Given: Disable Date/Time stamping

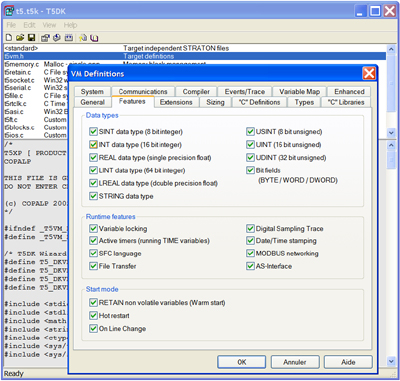Looking at the screenshot, I should (x=250, y=240).
